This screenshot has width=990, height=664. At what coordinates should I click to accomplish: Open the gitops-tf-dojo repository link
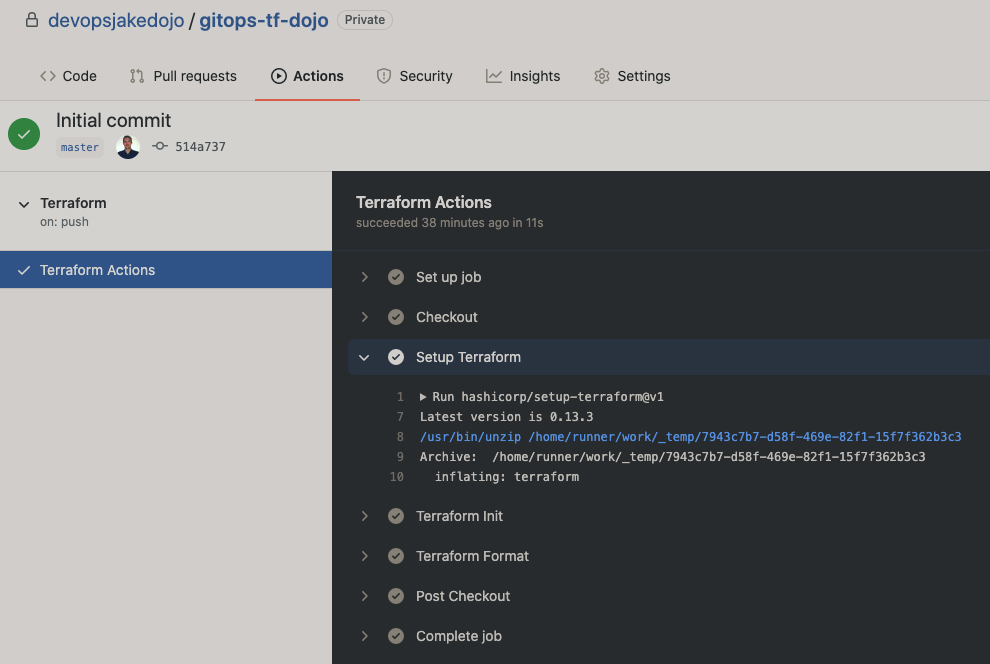tap(264, 20)
